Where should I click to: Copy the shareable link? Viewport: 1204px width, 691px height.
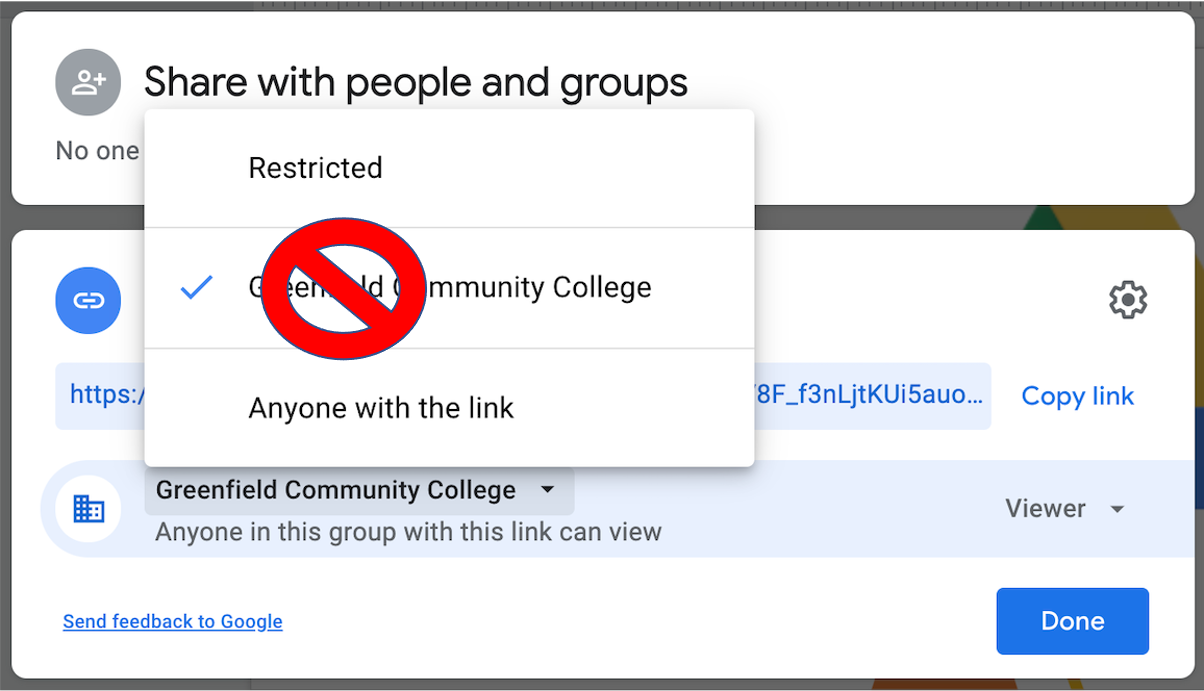pos(1077,395)
